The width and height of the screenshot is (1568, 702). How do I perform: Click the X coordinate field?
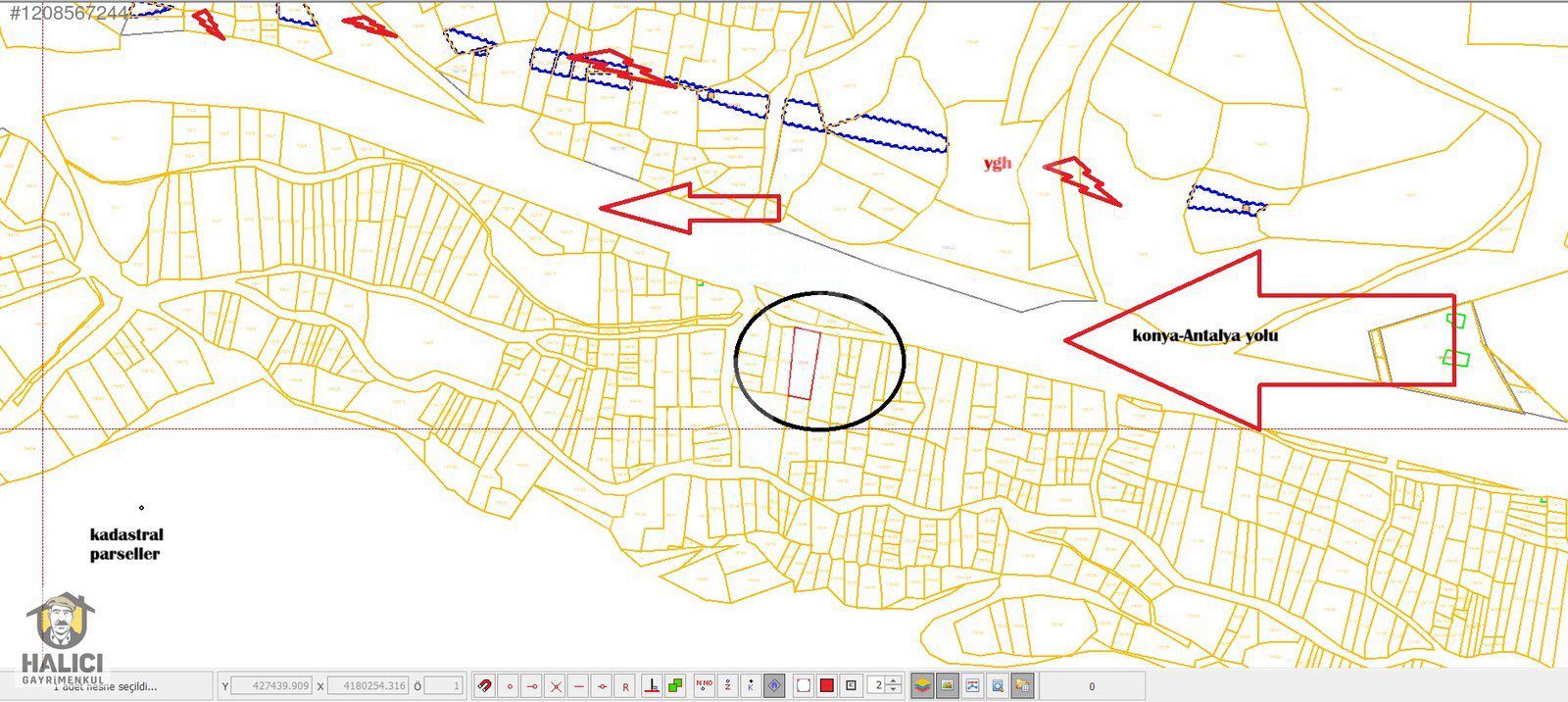368,686
